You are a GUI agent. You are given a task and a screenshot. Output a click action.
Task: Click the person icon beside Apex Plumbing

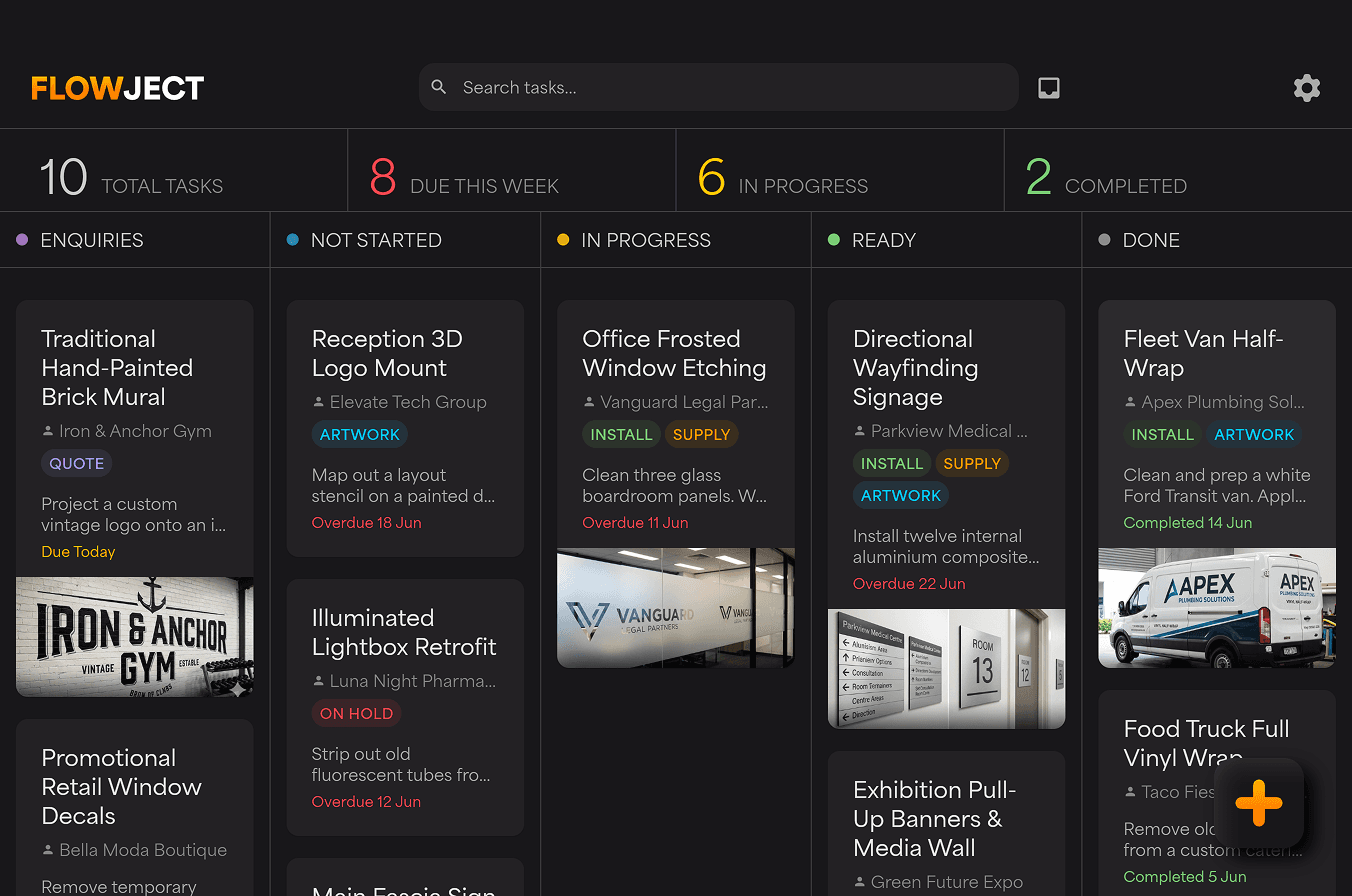pos(1131,402)
